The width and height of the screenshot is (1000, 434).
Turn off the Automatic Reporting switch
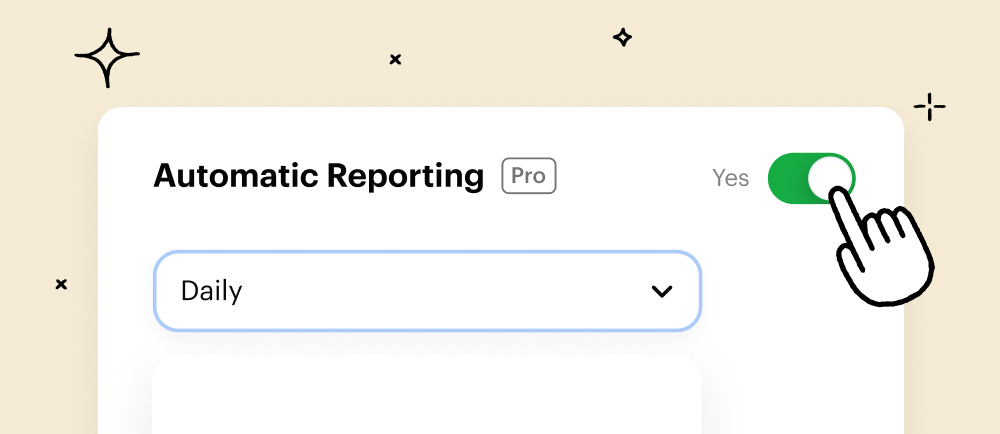pos(811,178)
